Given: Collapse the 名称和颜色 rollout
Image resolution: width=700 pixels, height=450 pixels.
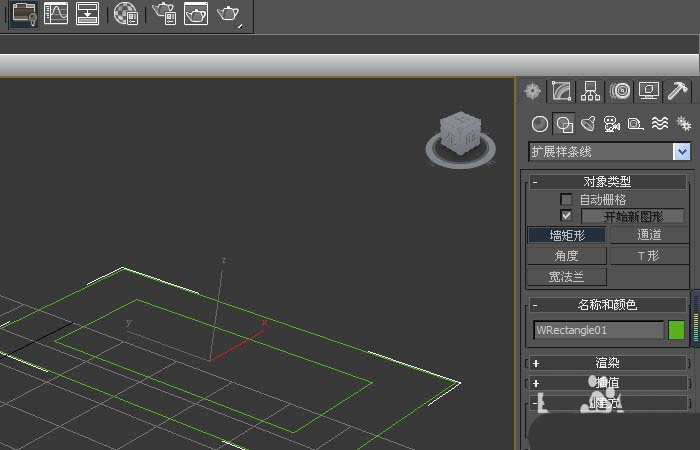Looking at the screenshot, I should (608, 305).
